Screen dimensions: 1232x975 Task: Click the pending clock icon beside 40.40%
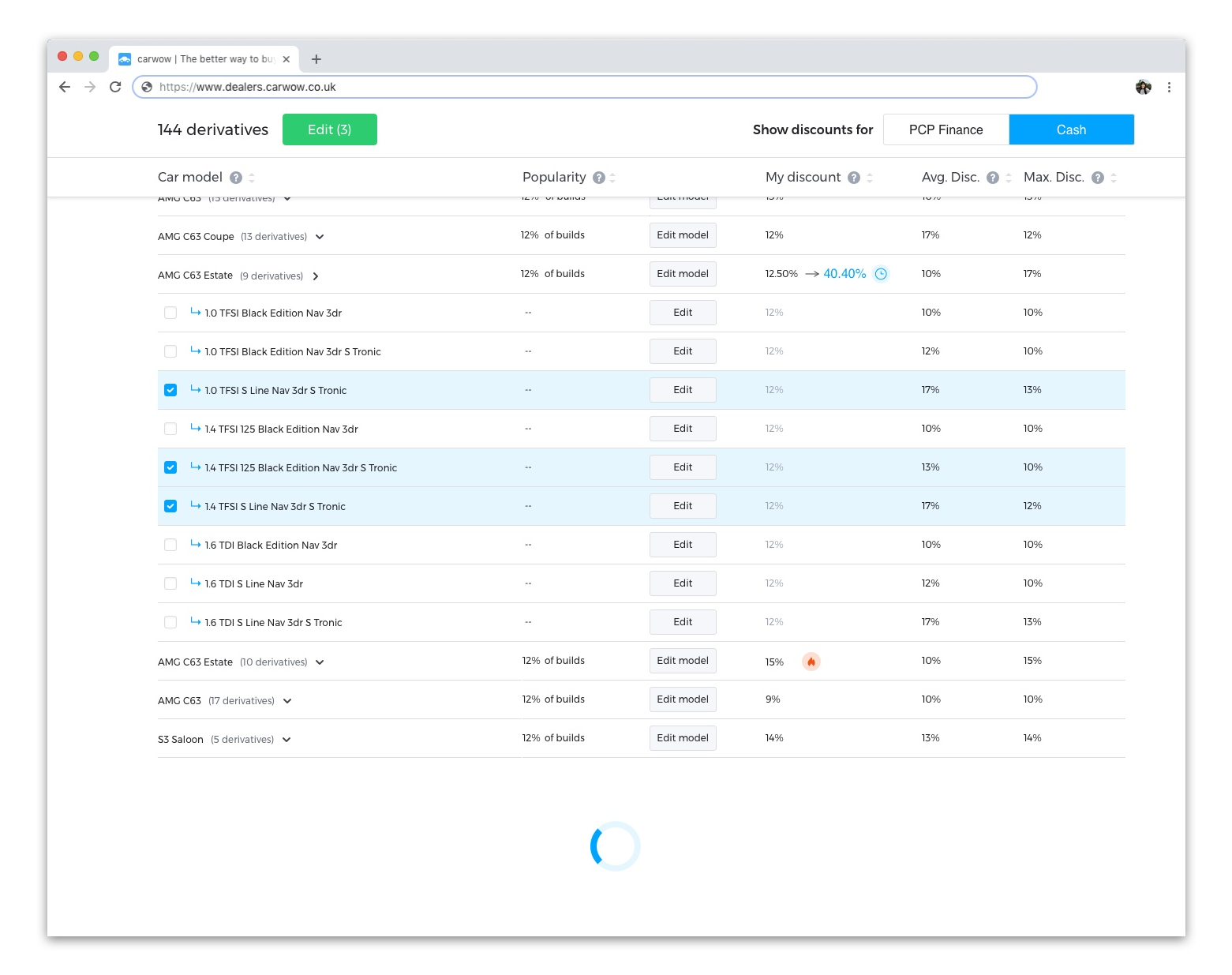pyautogui.click(x=882, y=274)
